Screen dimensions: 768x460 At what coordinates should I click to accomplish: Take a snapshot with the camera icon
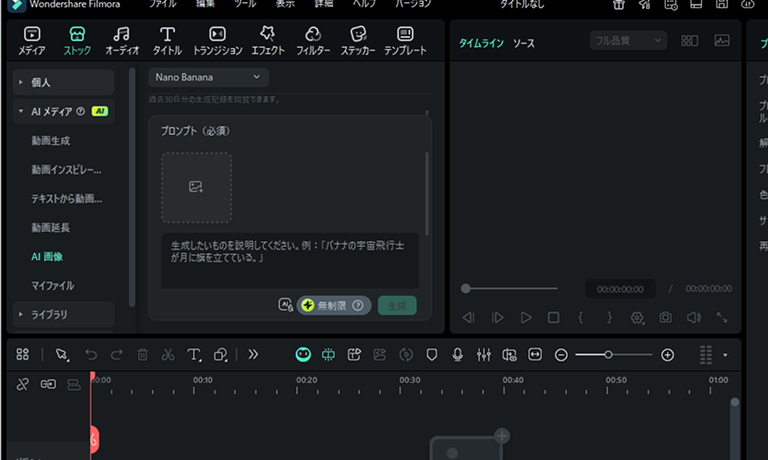point(665,317)
